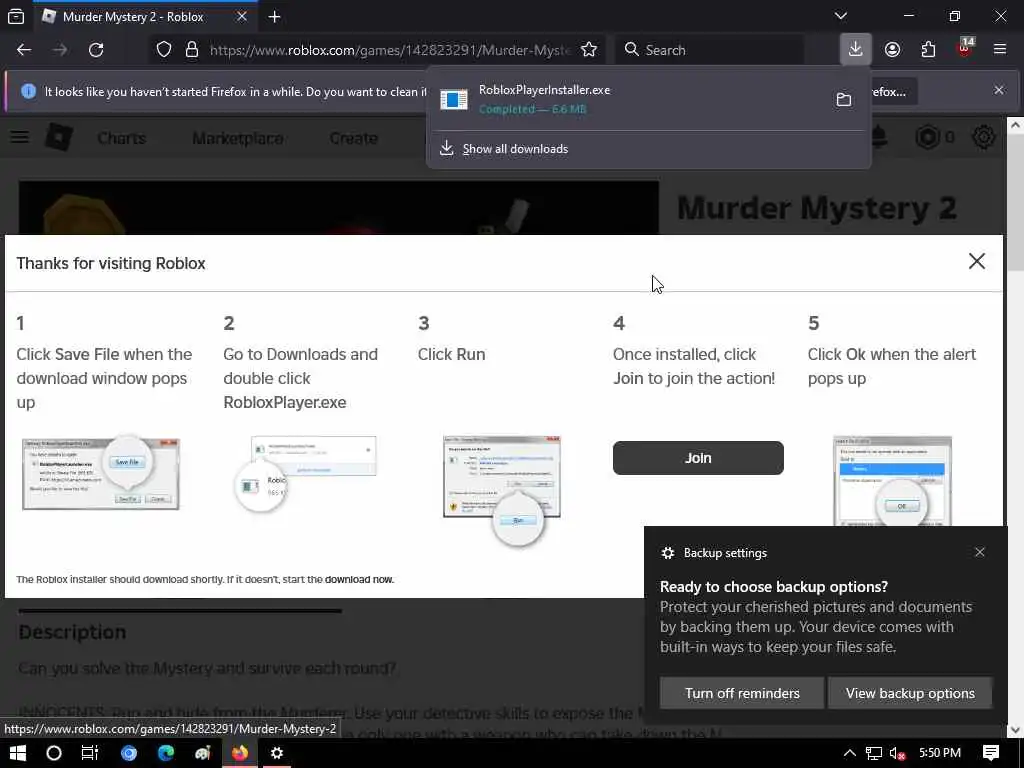Click the Firefox search box

tap(710, 50)
